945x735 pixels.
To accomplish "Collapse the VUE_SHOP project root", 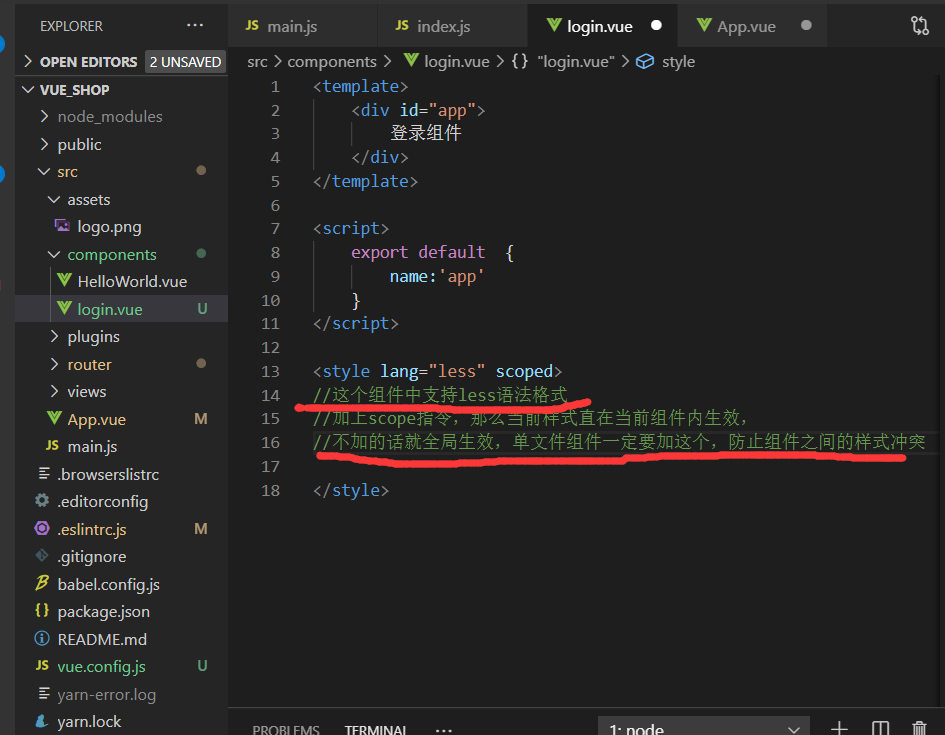I will click(28, 89).
